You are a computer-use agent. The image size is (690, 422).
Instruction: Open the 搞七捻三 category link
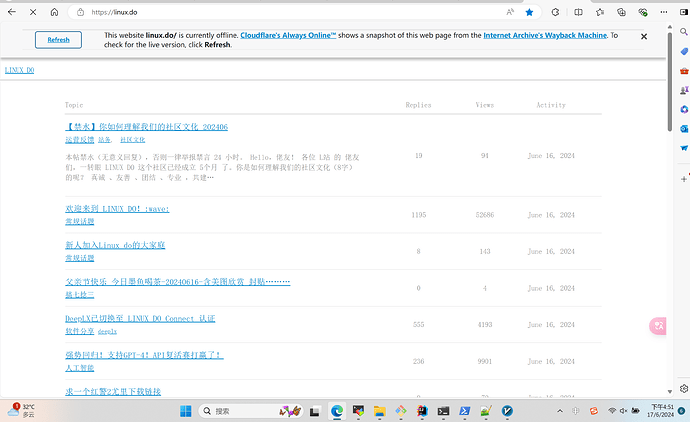[x=80, y=294]
